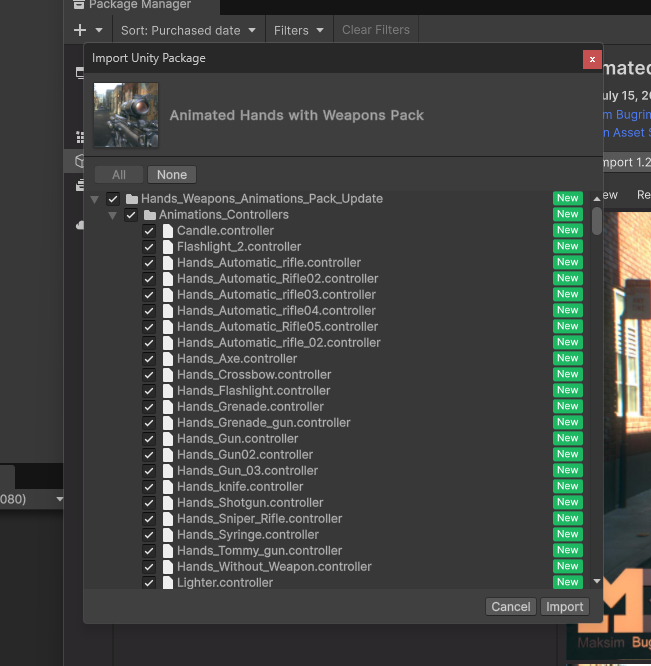Uncheck Hands_Crossbow.controller checkbox
Image resolution: width=651 pixels, height=666 pixels.
click(x=149, y=375)
